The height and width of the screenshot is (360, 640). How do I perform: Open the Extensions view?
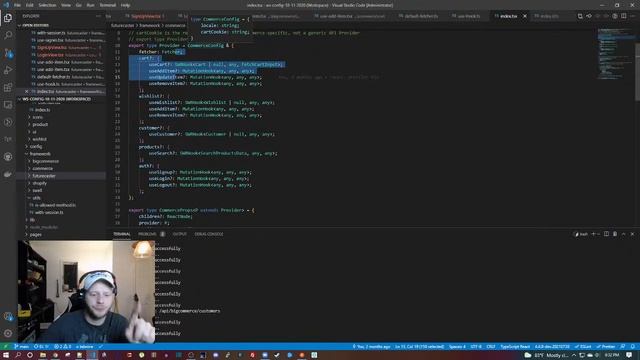8,87
